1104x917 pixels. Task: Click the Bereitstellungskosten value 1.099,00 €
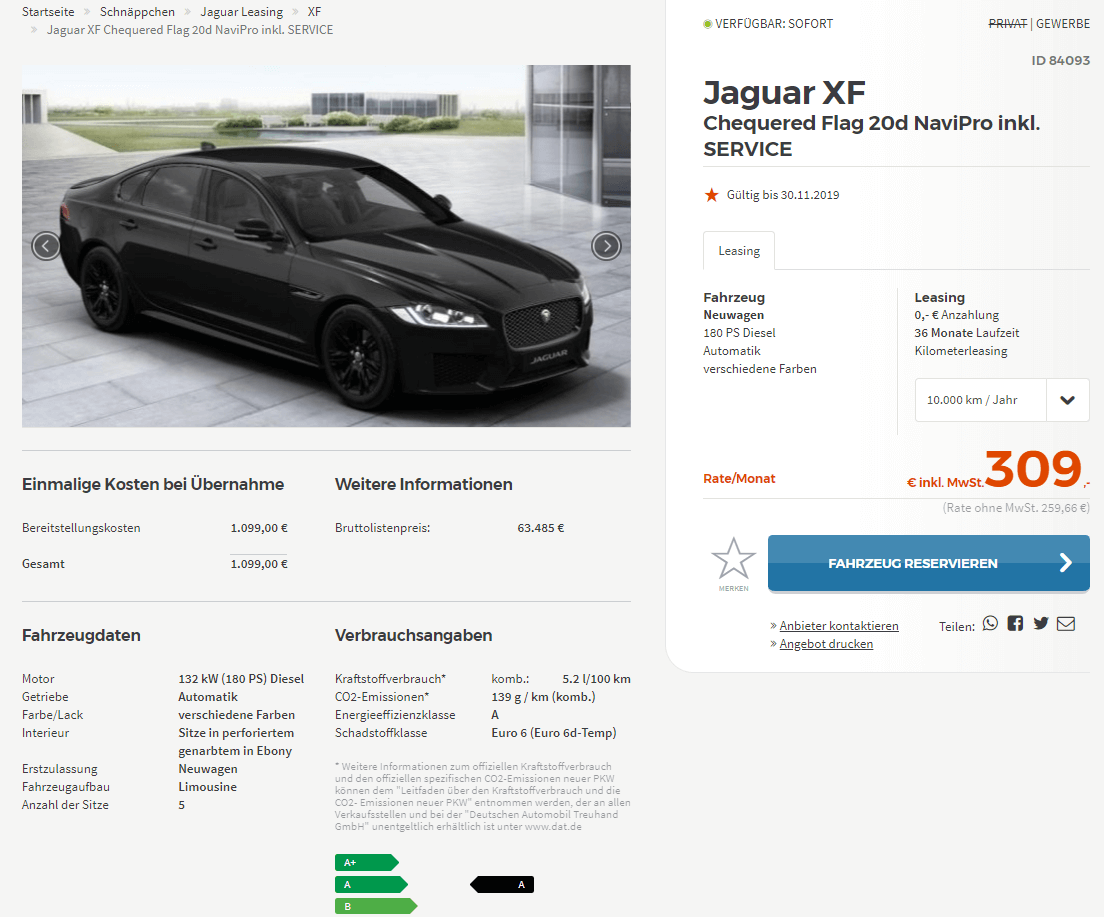pyautogui.click(x=259, y=528)
